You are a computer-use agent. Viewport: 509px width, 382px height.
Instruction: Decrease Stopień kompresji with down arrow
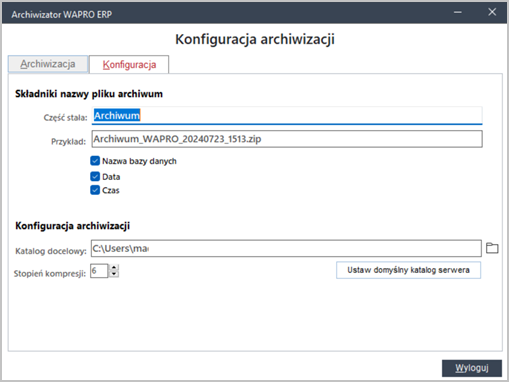[x=114, y=274]
